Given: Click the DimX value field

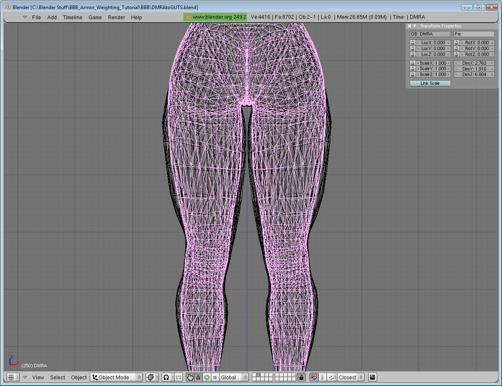Looking at the screenshot, I should tap(474, 63).
